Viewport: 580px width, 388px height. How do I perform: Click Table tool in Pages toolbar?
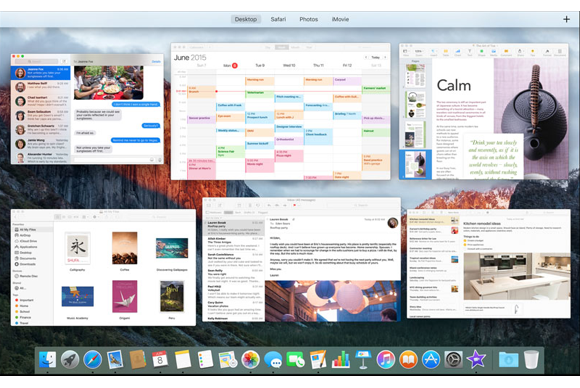[445, 53]
